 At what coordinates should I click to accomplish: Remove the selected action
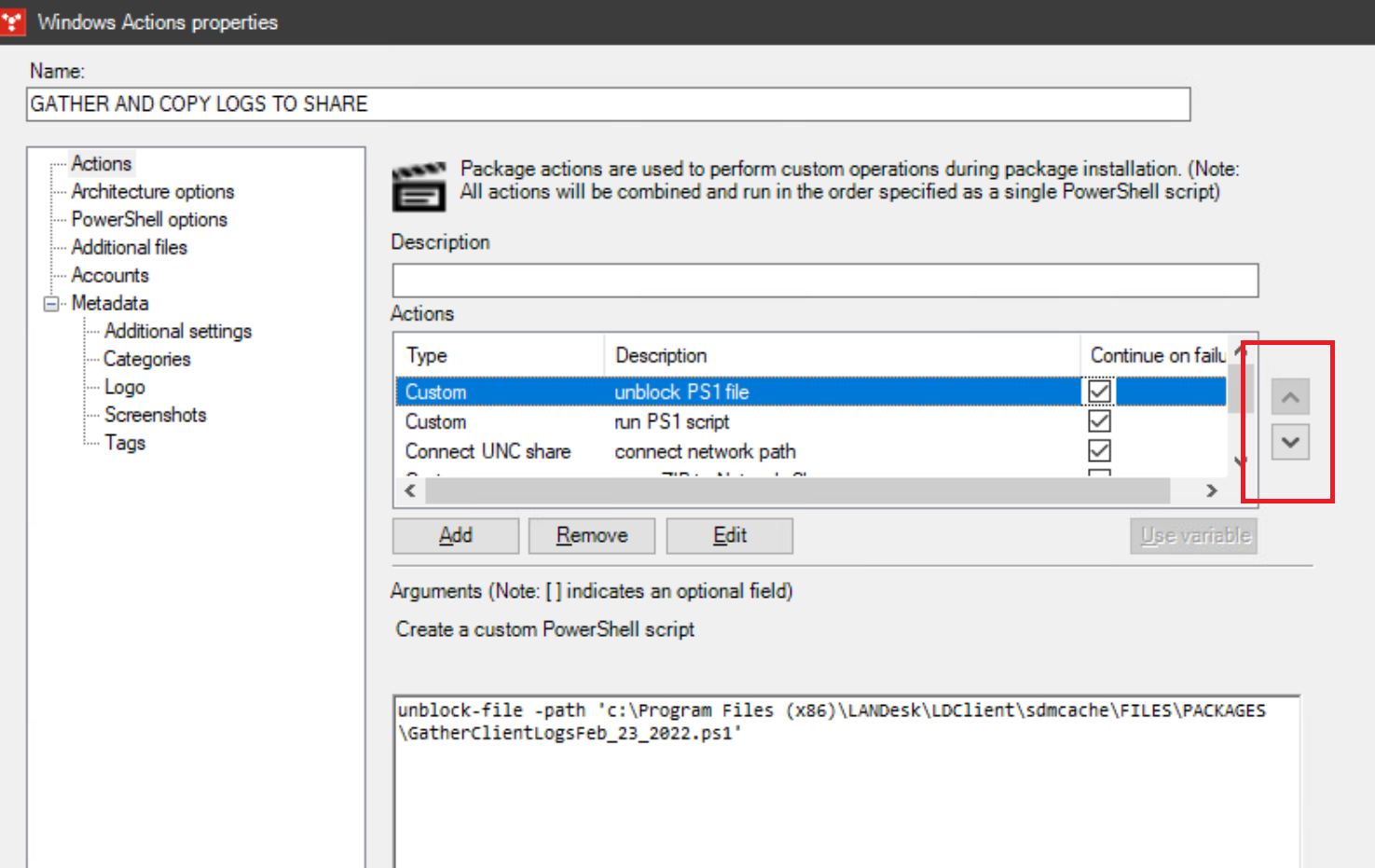tap(592, 536)
